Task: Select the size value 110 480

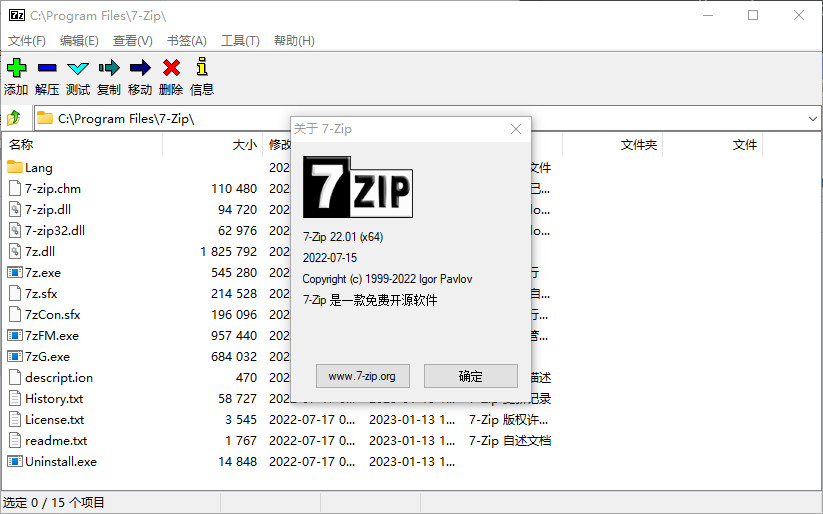Action: click(x=234, y=188)
